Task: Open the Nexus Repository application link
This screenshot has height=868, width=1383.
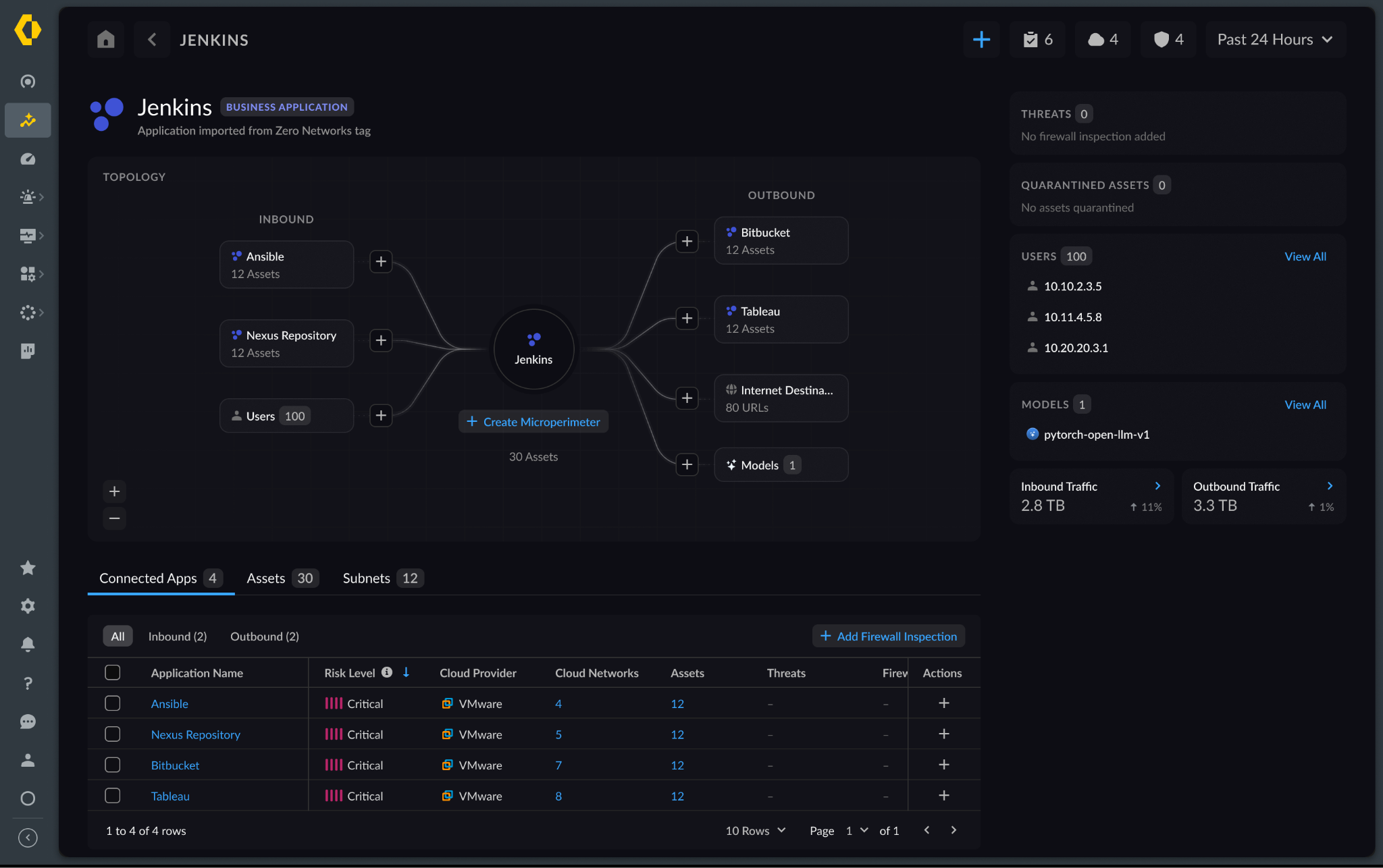Action: [196, 734]
